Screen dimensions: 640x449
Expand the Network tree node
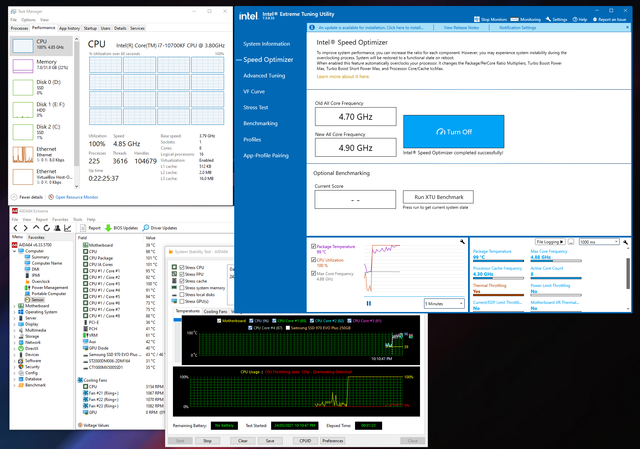point(15,342)
